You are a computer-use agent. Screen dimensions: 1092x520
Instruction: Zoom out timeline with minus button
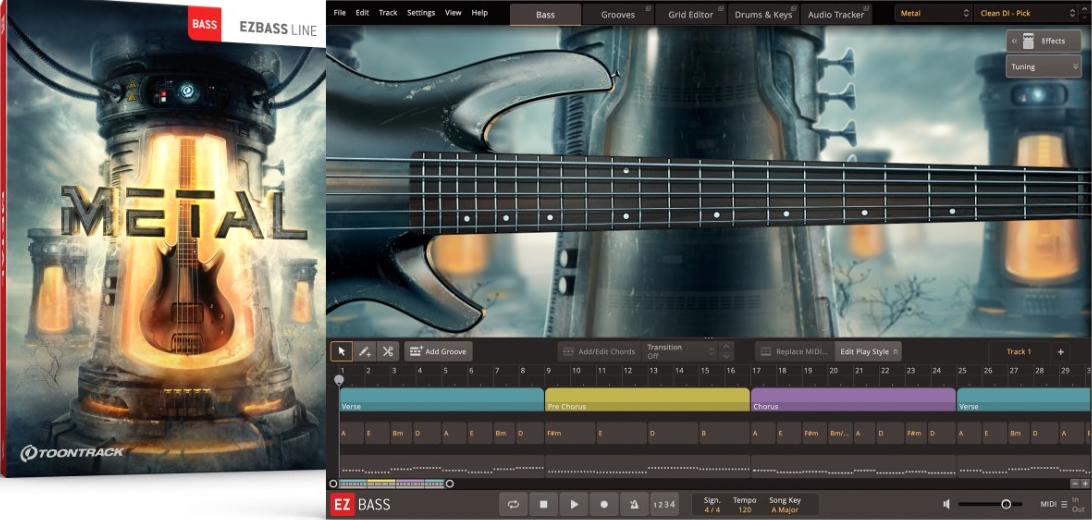pos(1075,483)
